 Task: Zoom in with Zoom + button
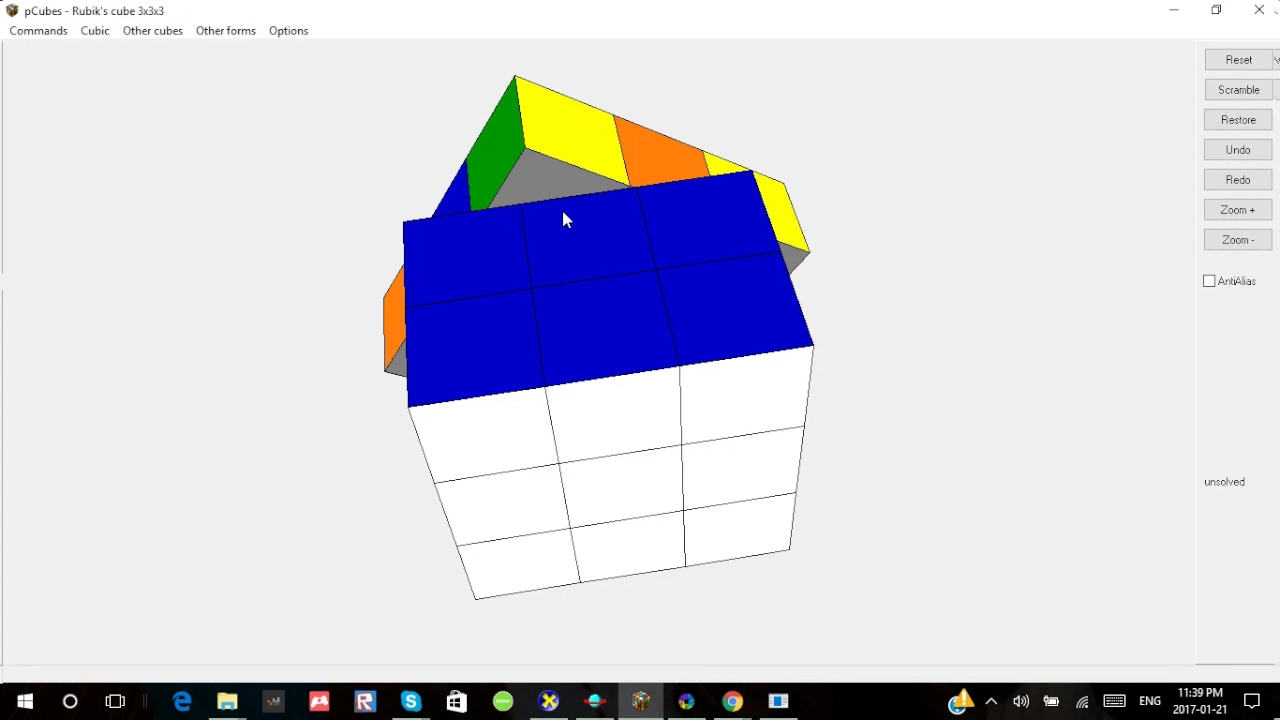tap(1238, 210)
